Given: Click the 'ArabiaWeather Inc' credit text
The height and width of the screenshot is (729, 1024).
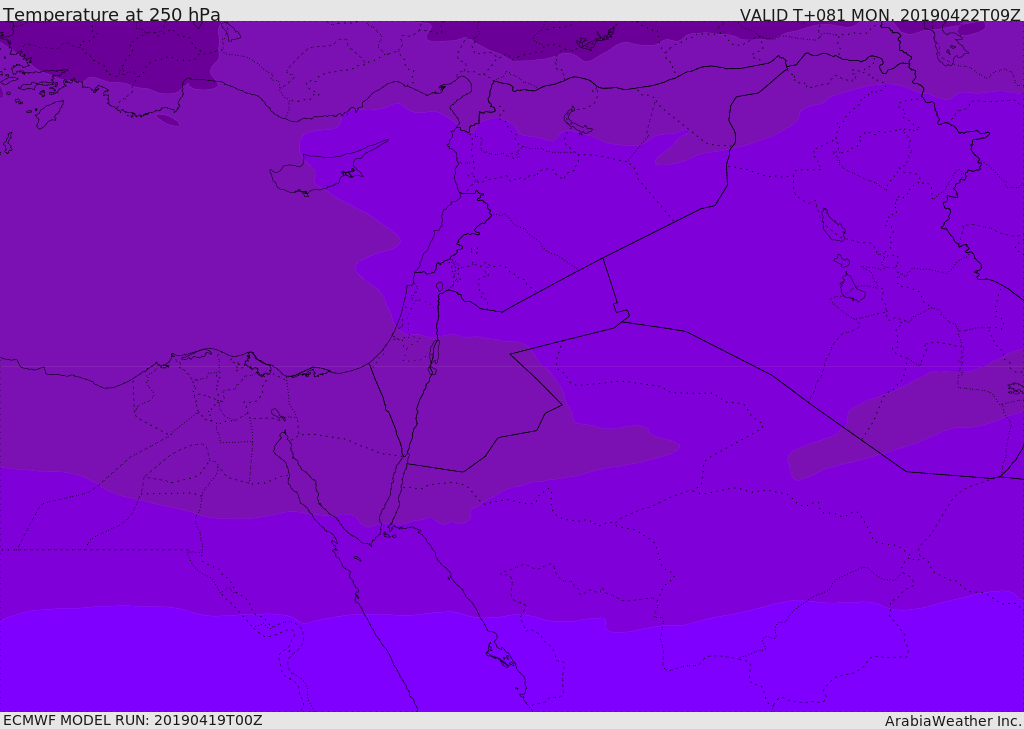Looking at the screenshot, I should tap(953, 721).
